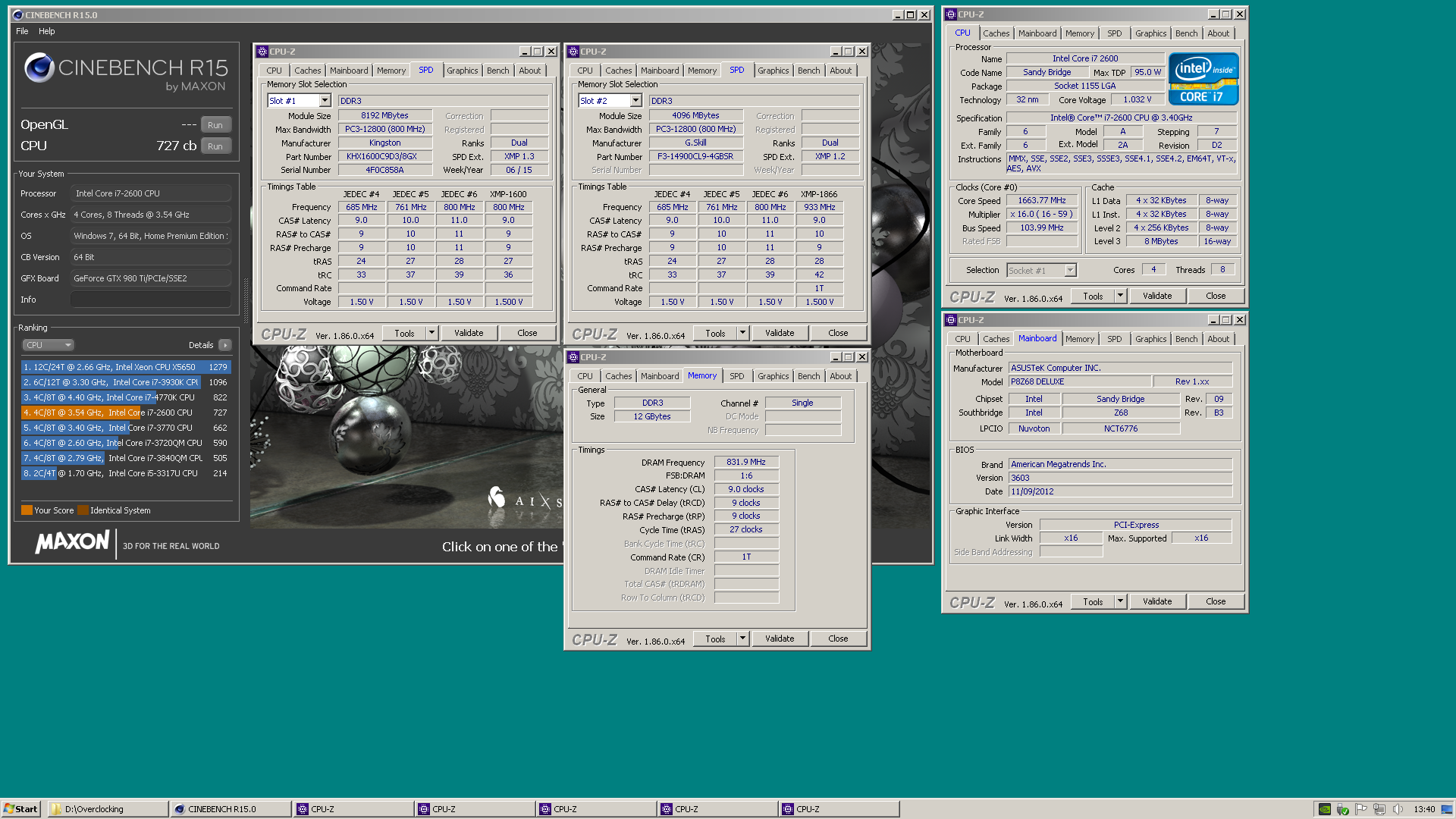Viewport: 1456px width, 819px height.
Task: Click the MAXON logo in Cinebench footer
Action: pos(73,542)
